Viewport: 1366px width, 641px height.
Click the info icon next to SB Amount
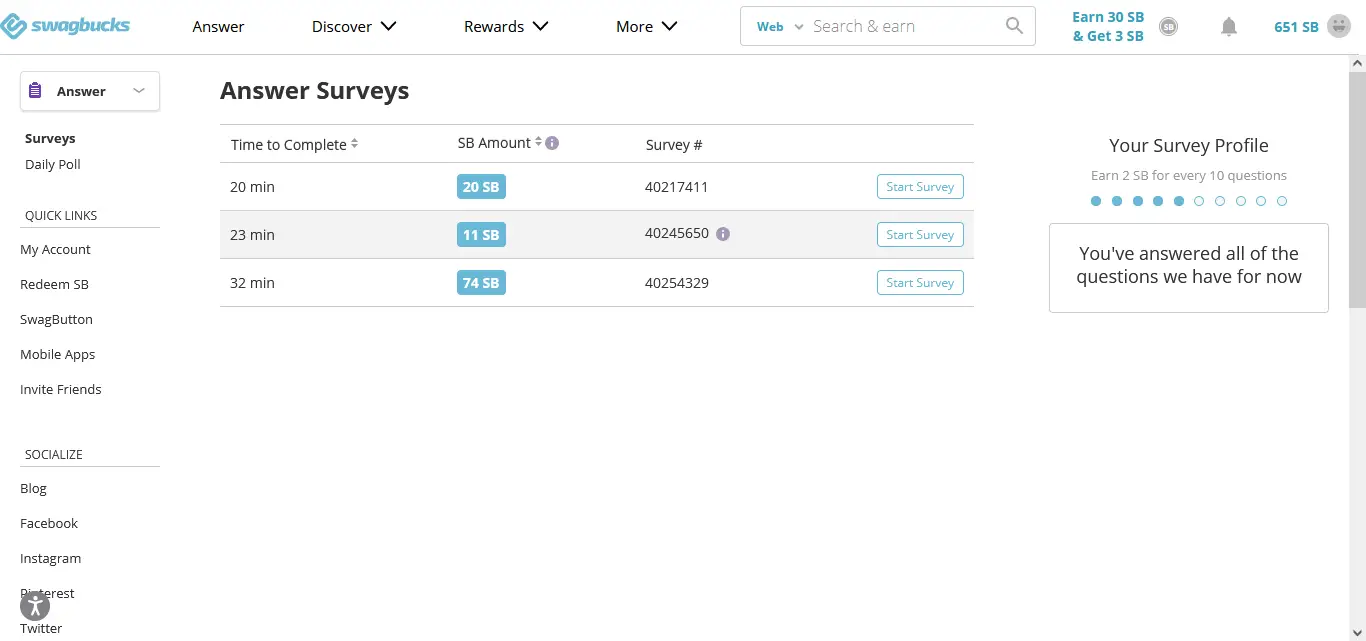pyautogui.click(x=552, y=142)
